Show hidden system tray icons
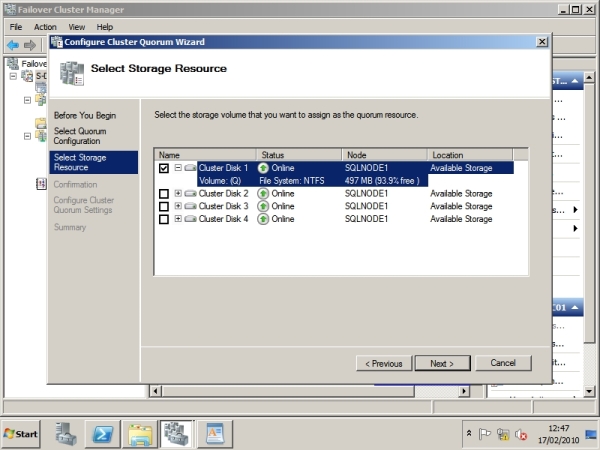The image size is (600, 450). coord(470,435)
